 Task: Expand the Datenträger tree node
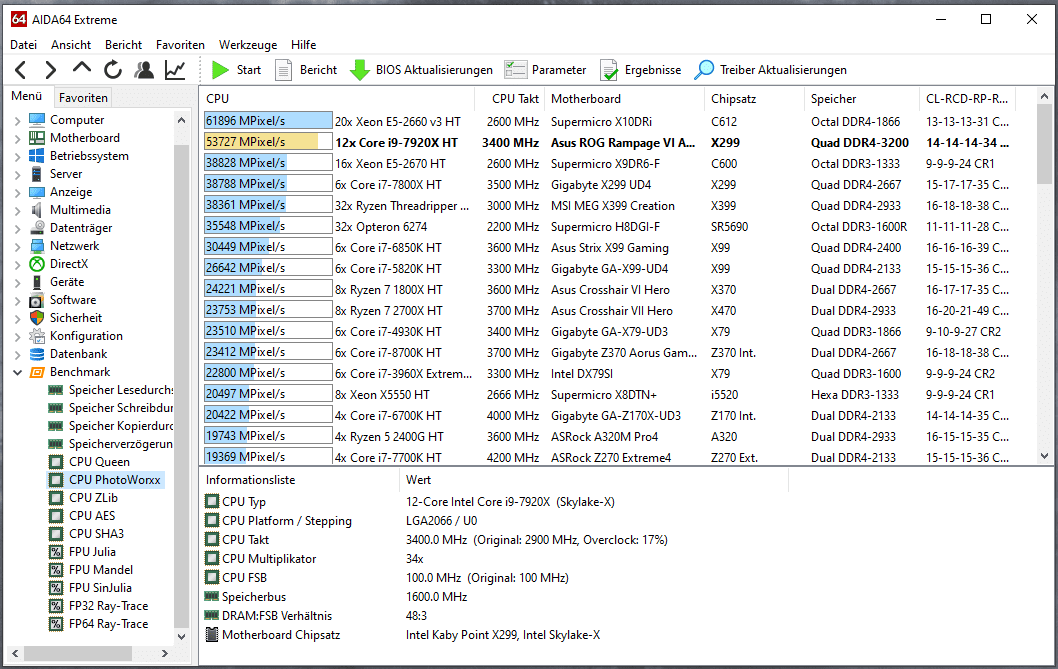click(18, 228)
